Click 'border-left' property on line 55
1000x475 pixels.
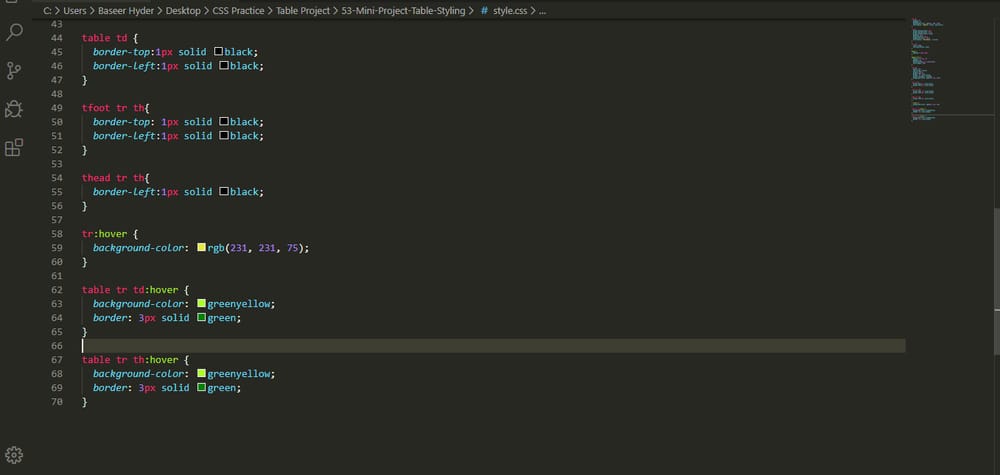pos(124,191)
